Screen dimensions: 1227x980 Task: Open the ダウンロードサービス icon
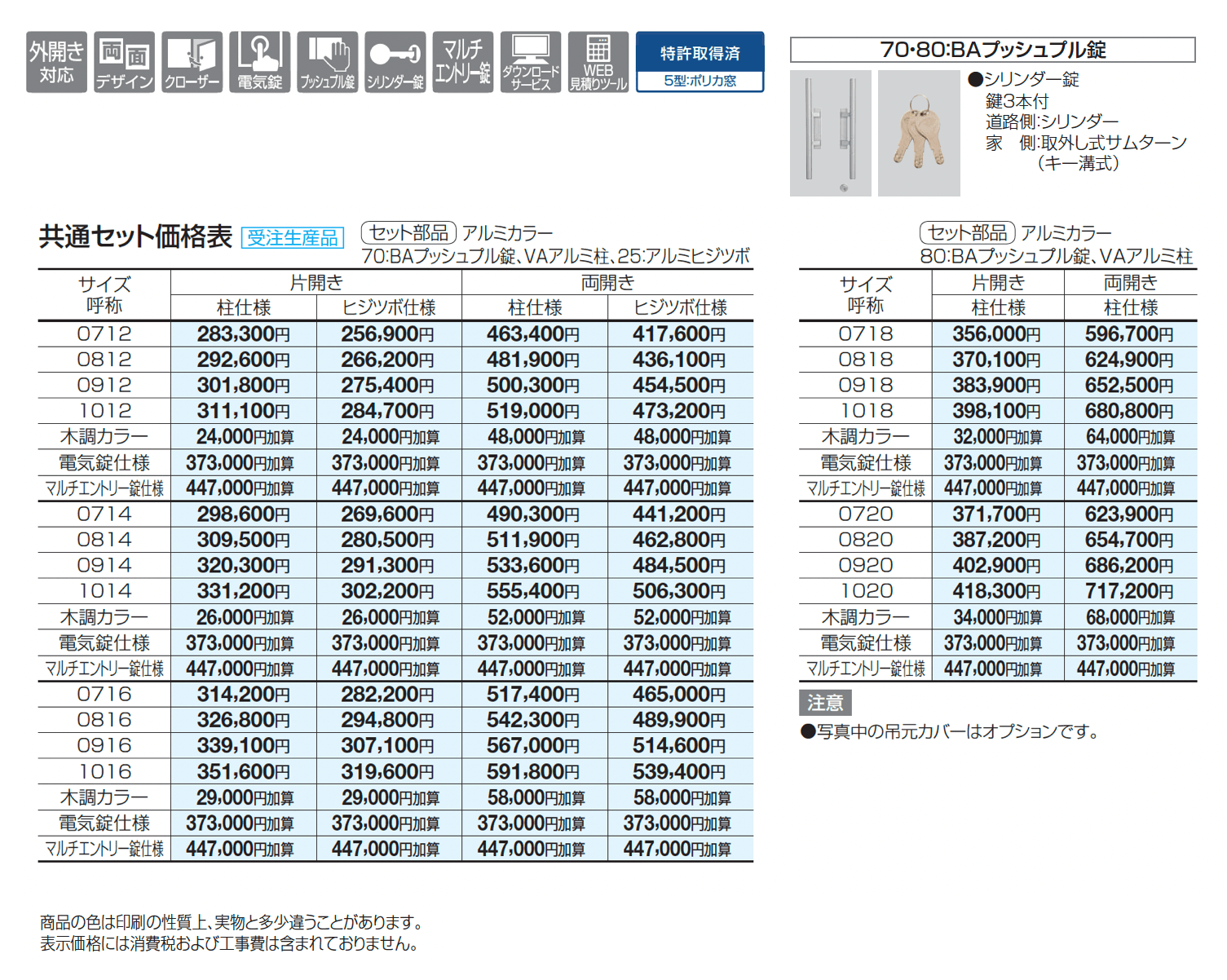[x=530, y=61]
